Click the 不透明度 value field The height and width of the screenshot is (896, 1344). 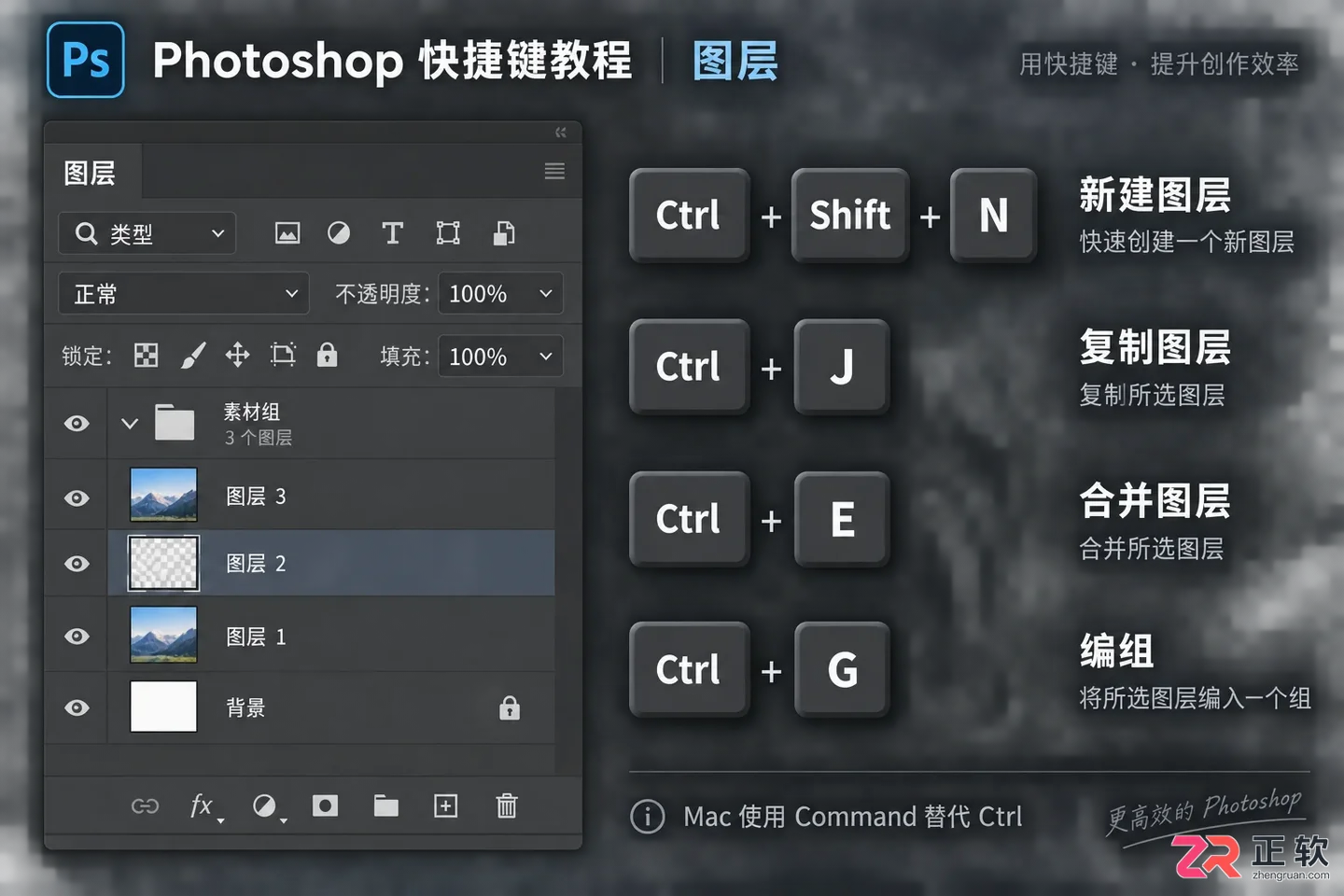click(x=500, y=293)
